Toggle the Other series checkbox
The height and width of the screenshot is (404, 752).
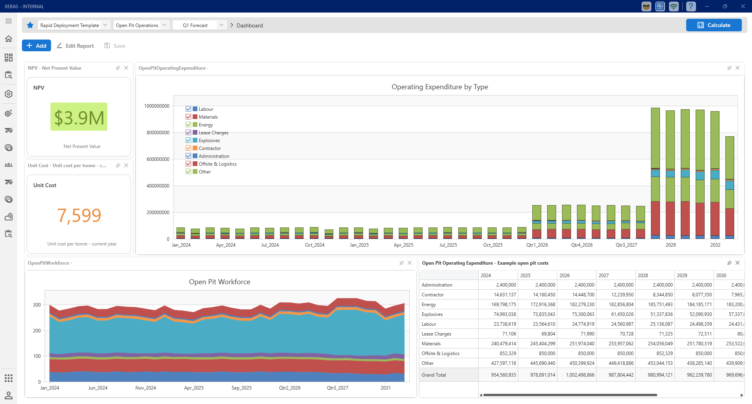click(x=188, y=171)
